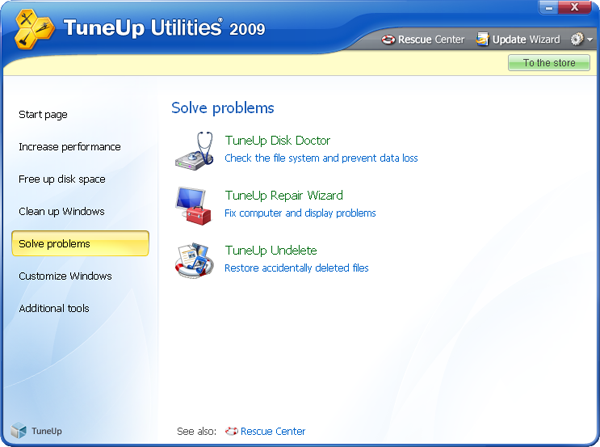Go to Start page in sidebar

pos(43,114)
